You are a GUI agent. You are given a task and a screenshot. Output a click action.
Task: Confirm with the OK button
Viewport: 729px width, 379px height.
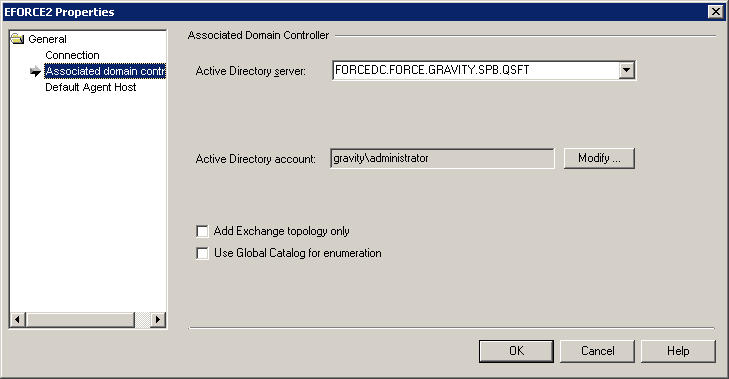click(516, 351)
